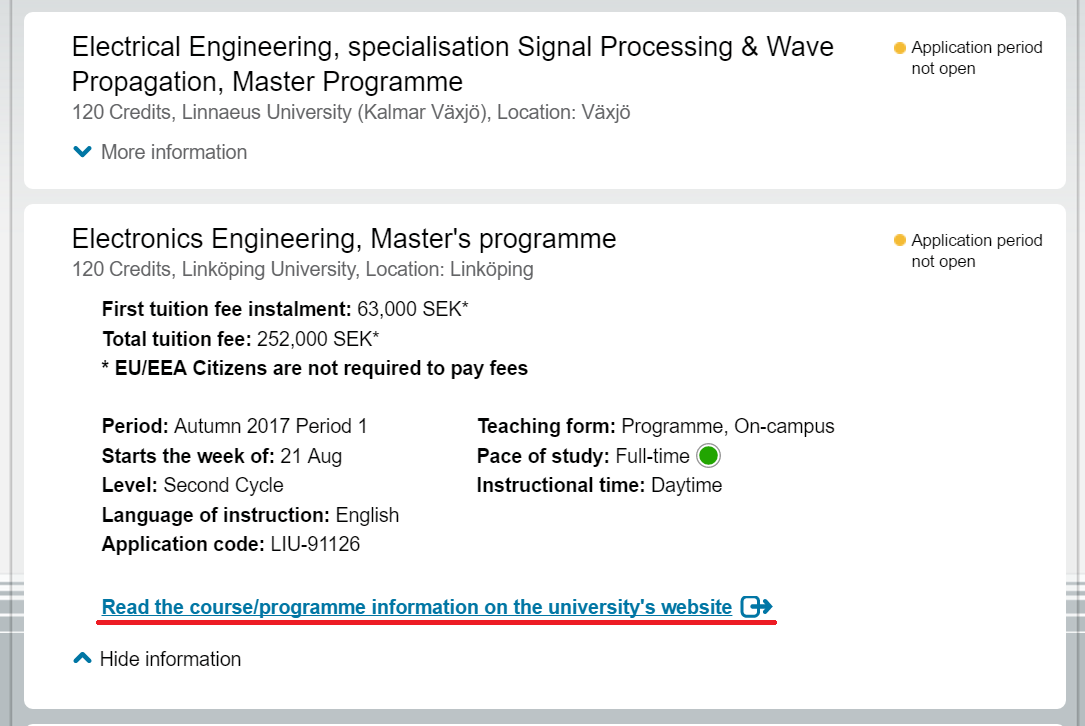Click the down chevron beside More information
This screenshot has width=1085, height=726.
click(83, 152)
